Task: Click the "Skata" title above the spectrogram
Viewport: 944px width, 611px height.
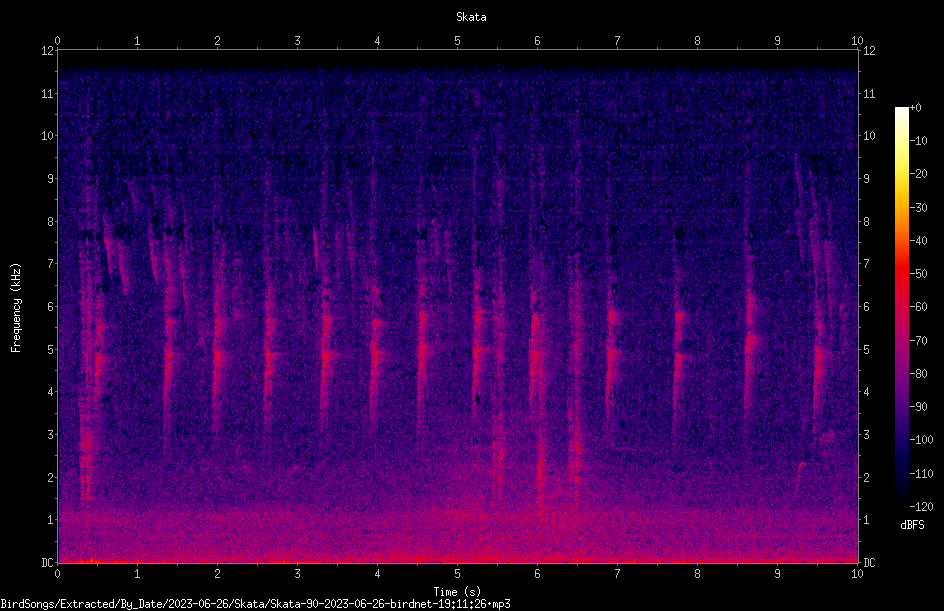Action: (471, 17)
